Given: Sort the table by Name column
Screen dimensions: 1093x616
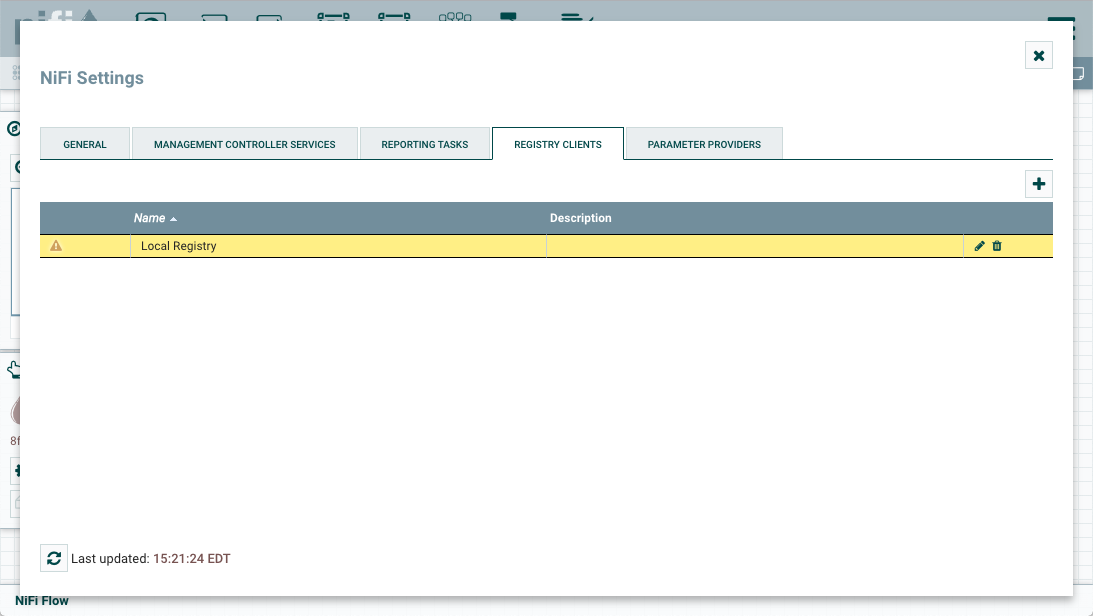Looking at the screenshot, I should pyautogui.click(x=150, y=218).
